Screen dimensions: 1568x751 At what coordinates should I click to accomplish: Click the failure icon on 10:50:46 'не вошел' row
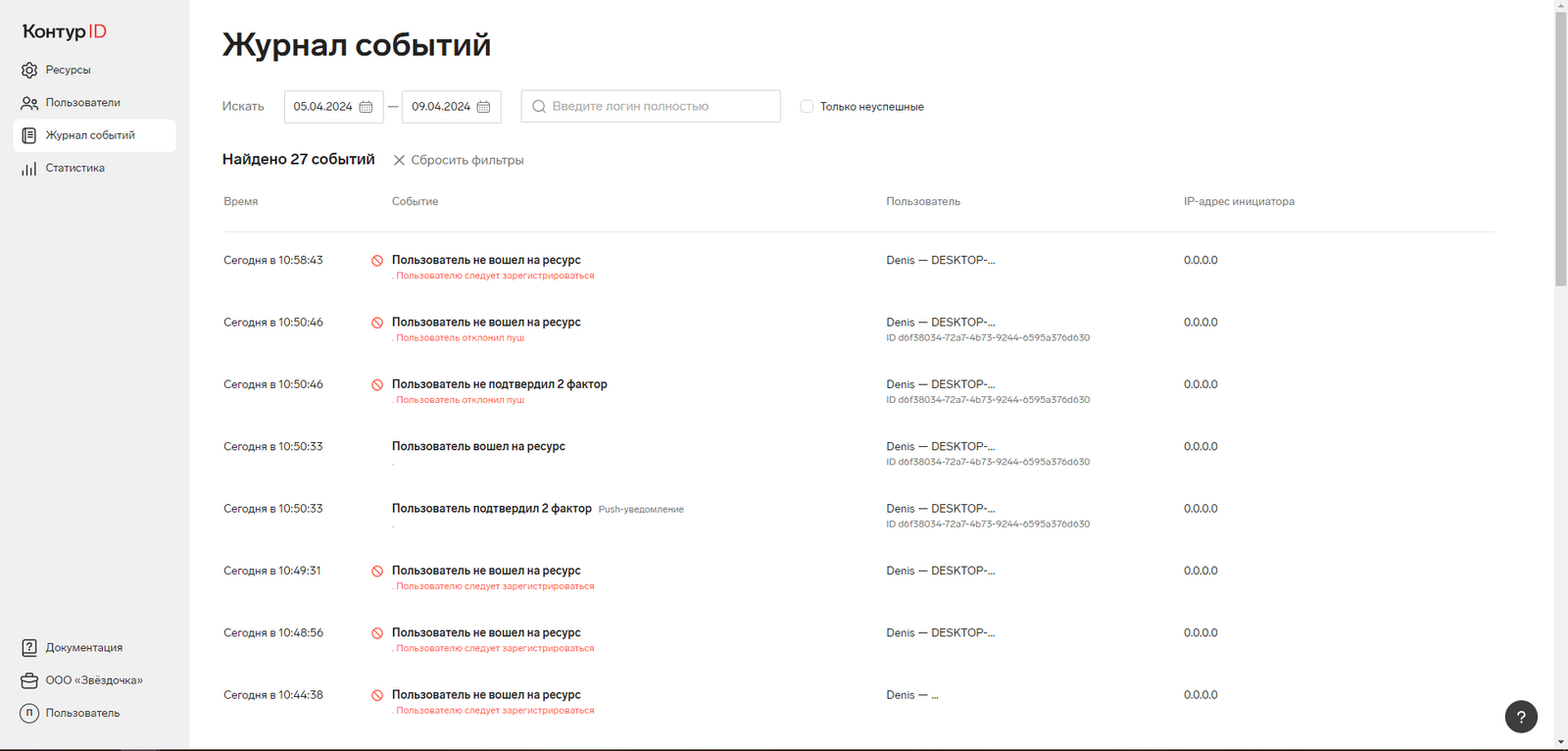click(377, 323)
